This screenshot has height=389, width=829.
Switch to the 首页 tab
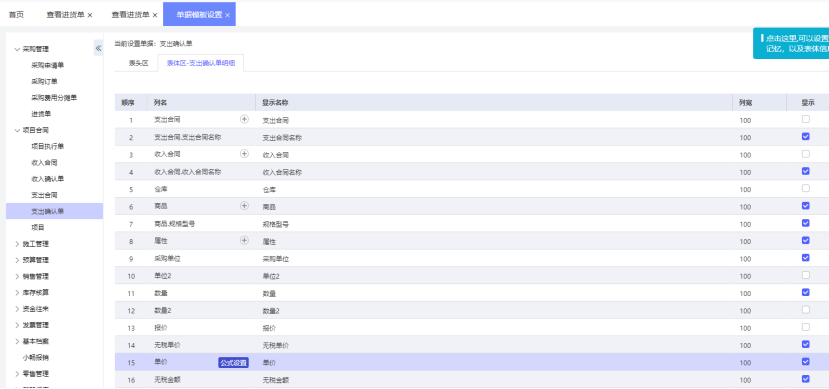point(16,15)
